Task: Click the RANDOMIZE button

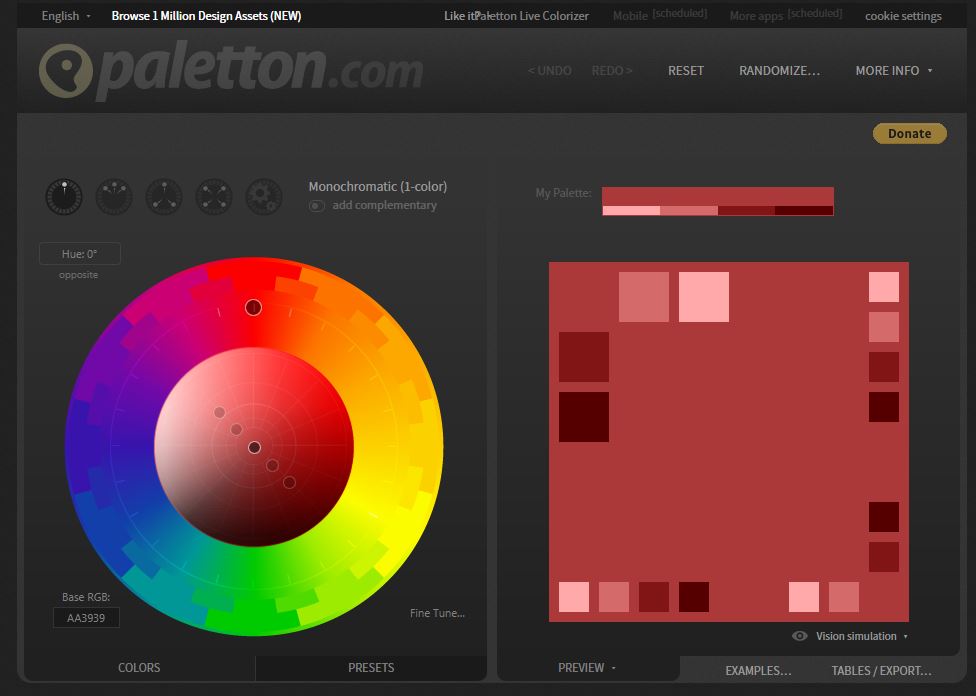Action: pyautogui.click(x=779, y=71)
